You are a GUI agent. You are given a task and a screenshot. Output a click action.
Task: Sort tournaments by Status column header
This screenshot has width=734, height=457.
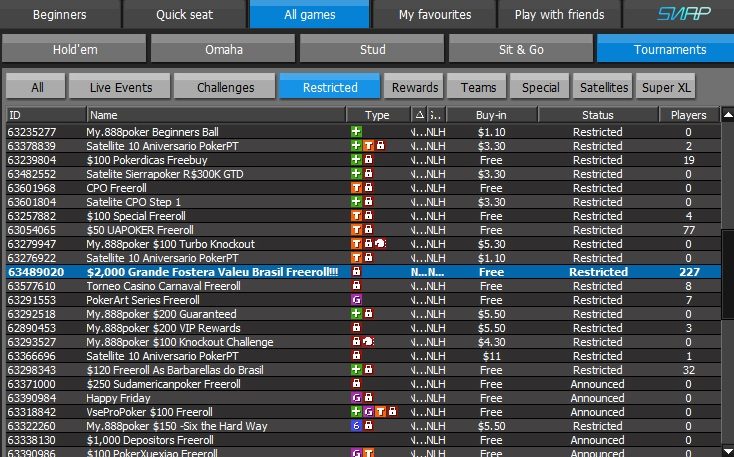(598, 115)
